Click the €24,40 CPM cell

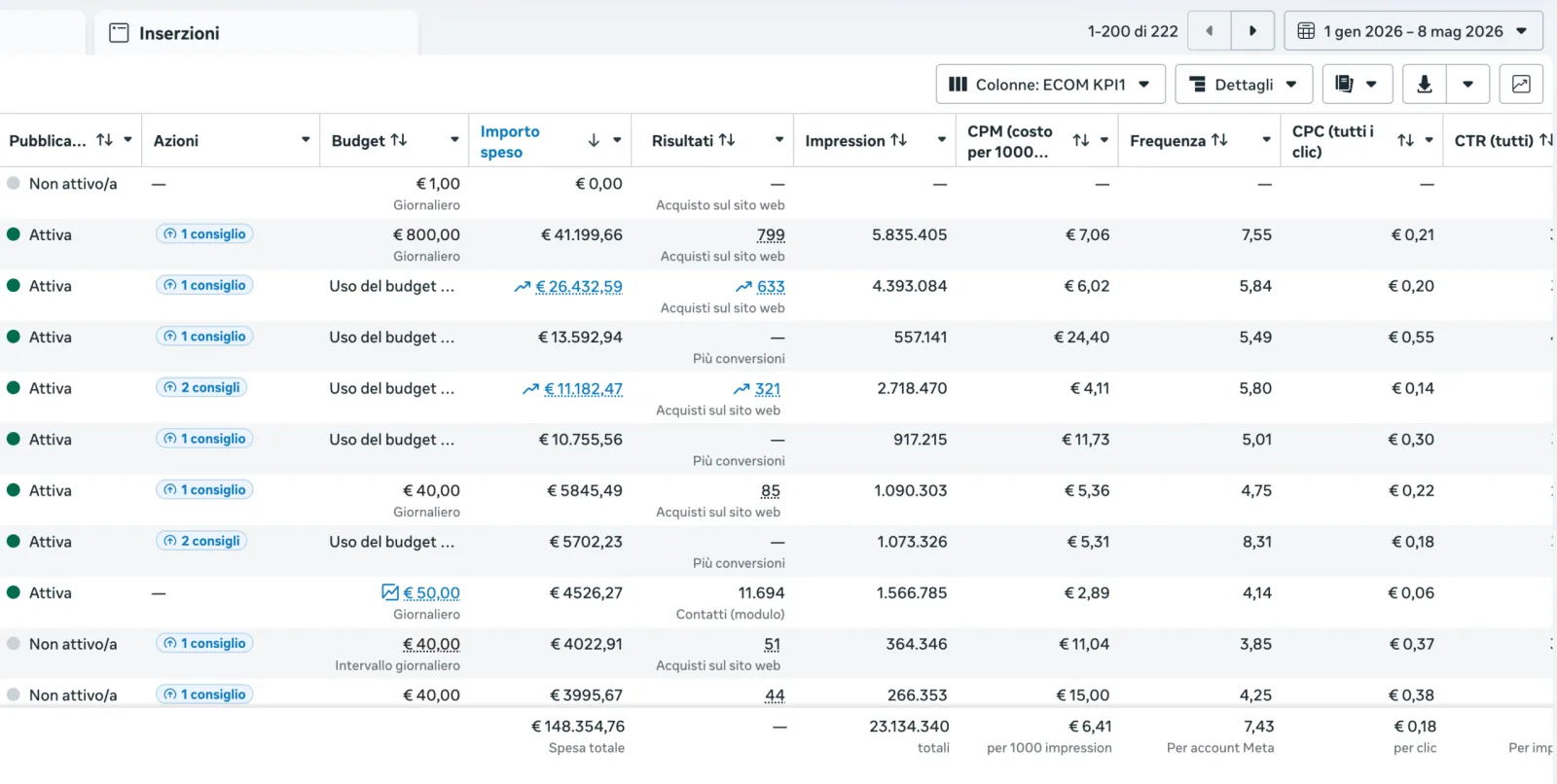(x=1081, y=337)
